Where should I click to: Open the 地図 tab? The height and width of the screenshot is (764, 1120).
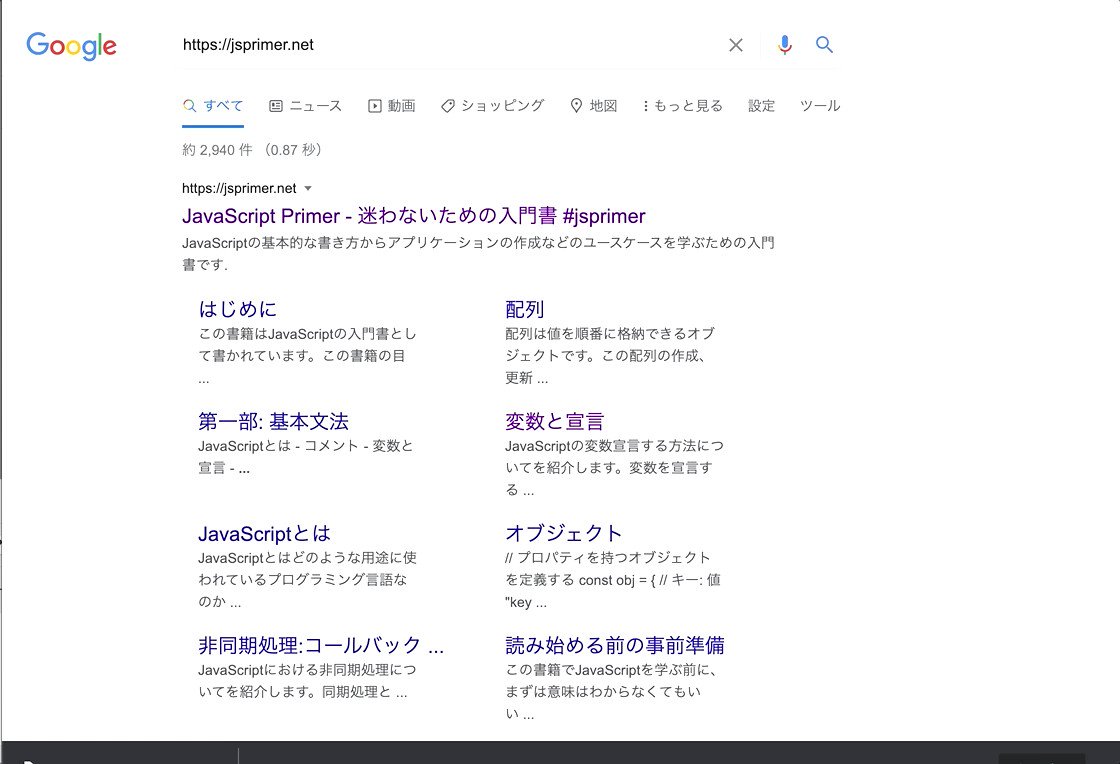point(594,106)
